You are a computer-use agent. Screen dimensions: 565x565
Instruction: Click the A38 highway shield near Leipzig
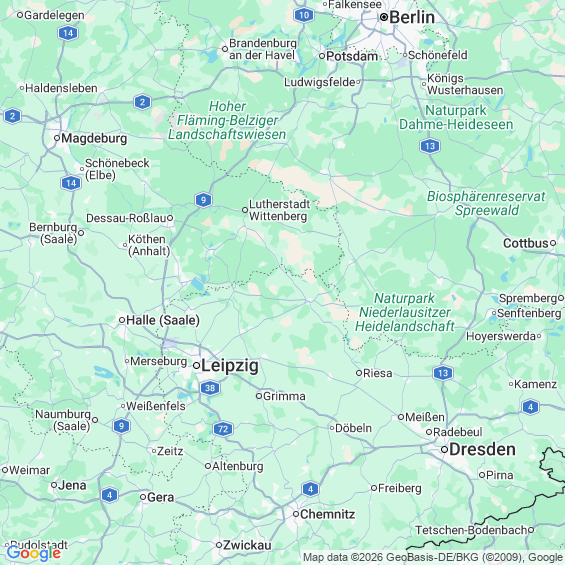210,388
